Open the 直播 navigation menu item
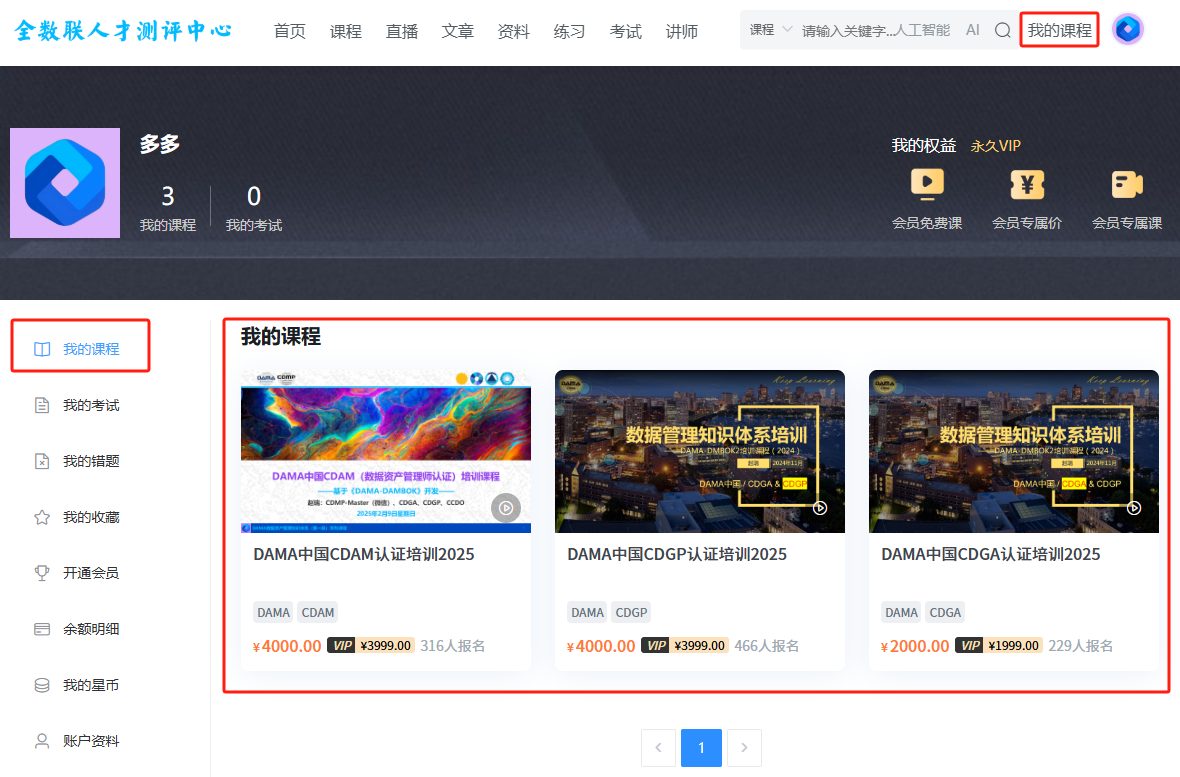Image resolution: width=1180 pixels, height=777 pixels. [x=402, y=31]
